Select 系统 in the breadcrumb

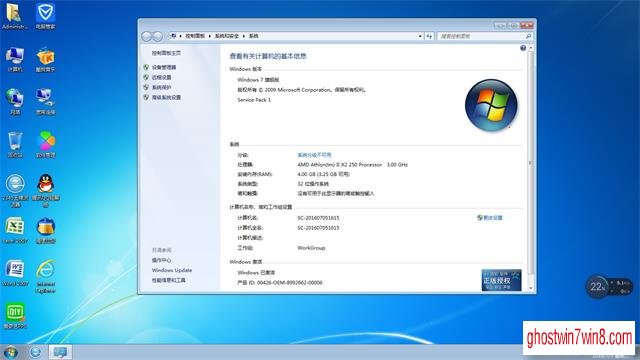tap(253, 36)
